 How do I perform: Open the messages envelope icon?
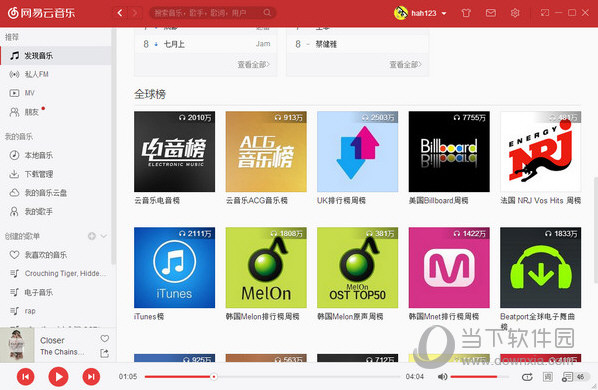(x=491, y=13)
